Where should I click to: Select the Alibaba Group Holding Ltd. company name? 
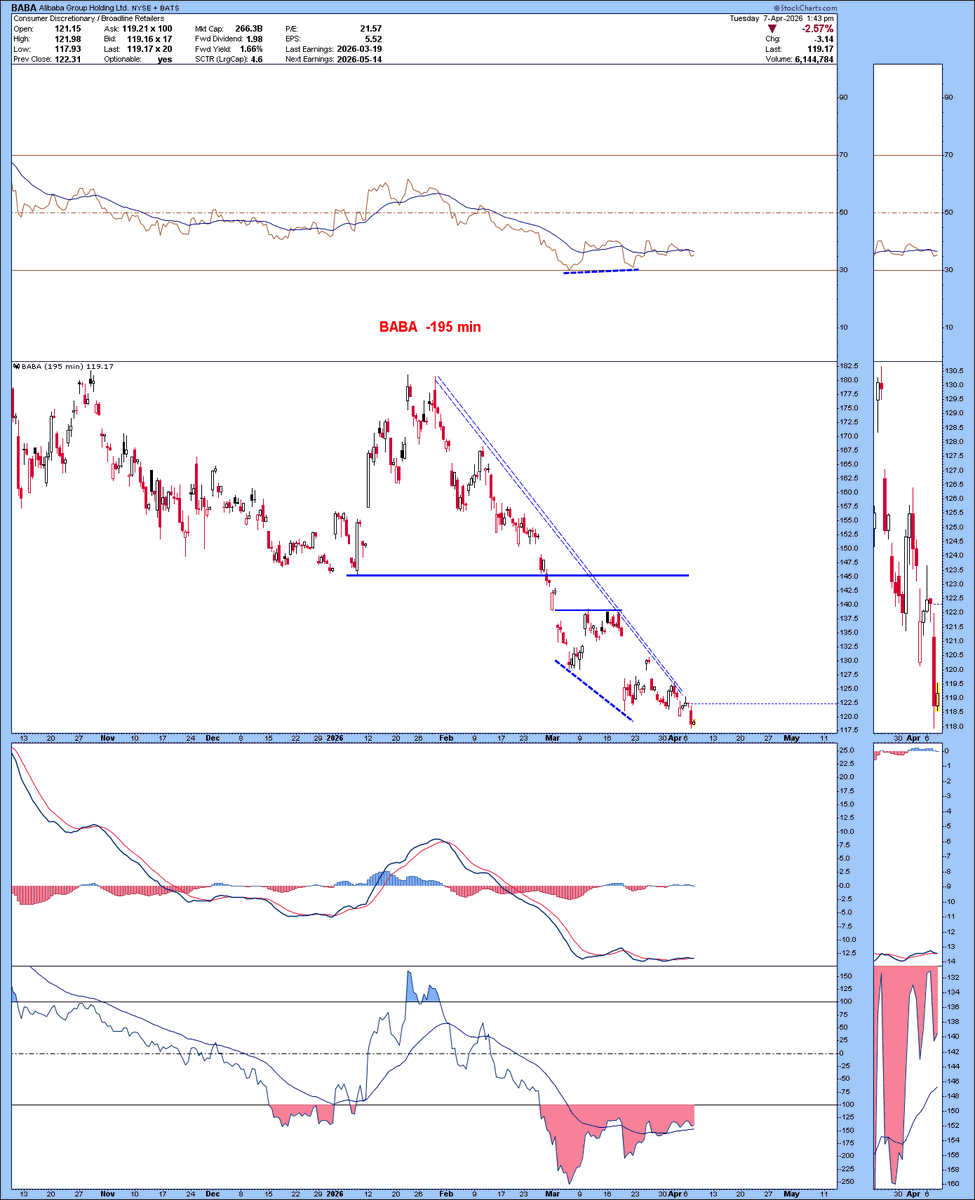tap(82, 7)
